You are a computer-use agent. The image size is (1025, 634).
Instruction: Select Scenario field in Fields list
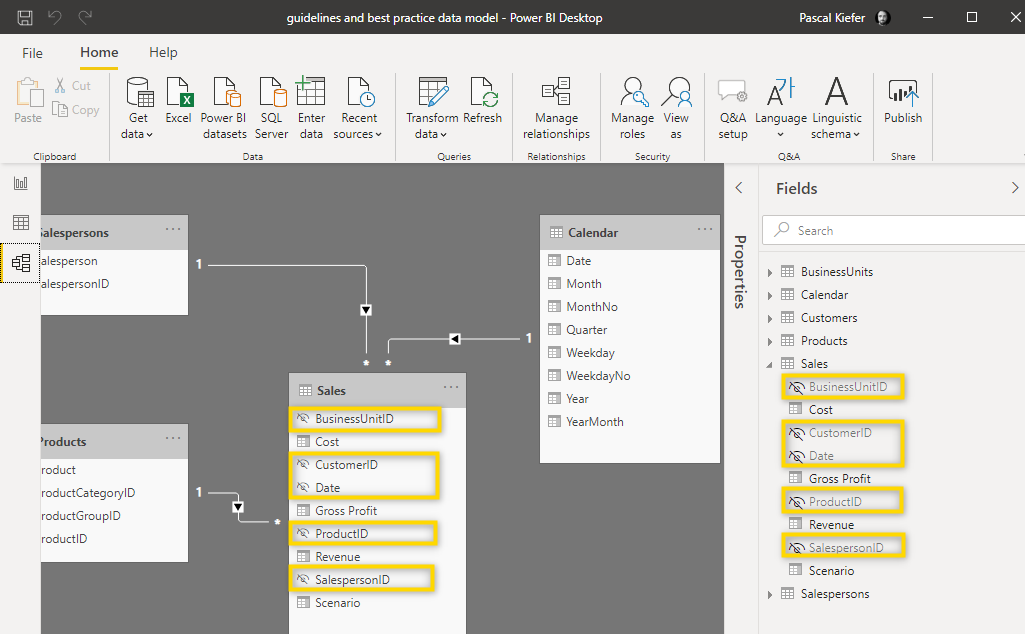tap(831, 571)
